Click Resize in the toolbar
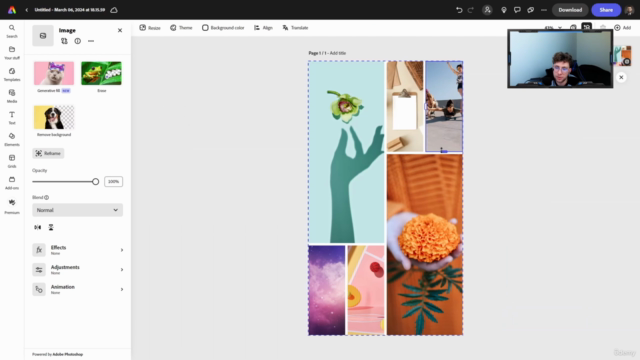The width and height of the screenshot is (640, 360). (150, 28)
